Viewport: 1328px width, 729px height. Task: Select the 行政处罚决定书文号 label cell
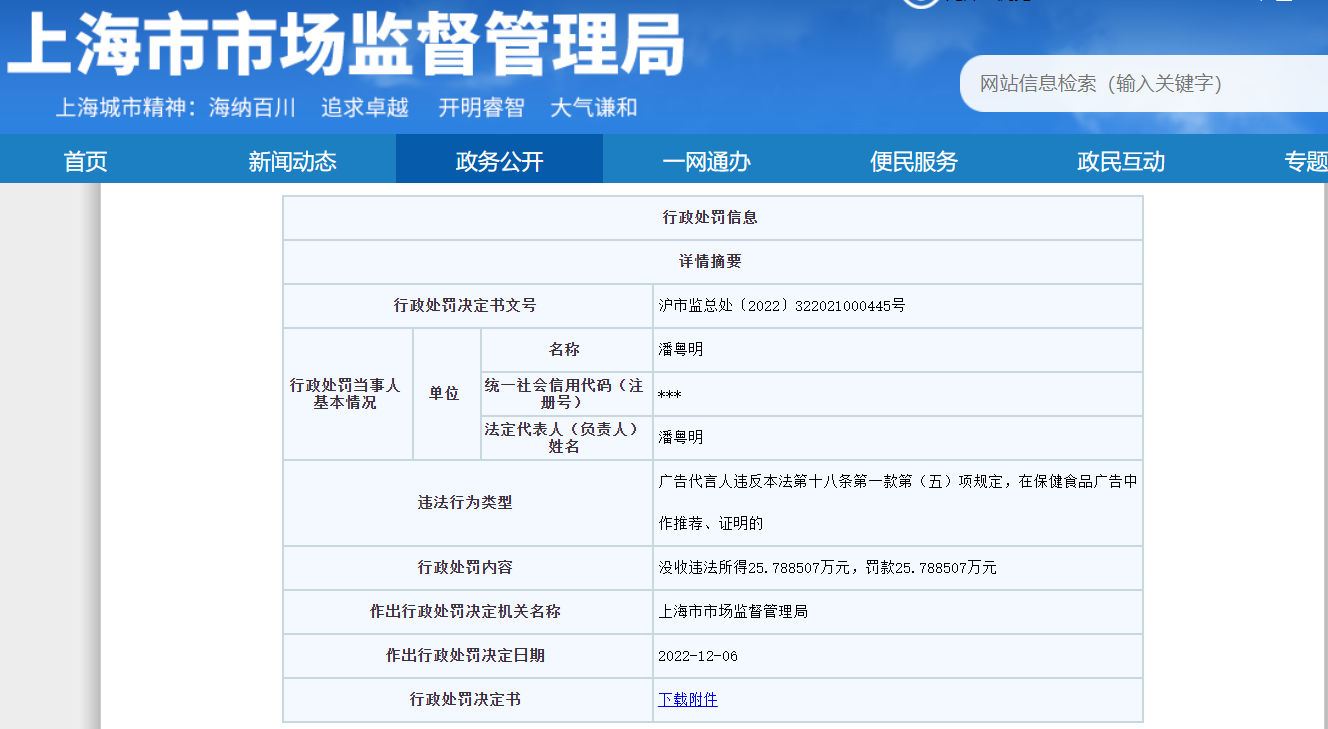[x=467, y=305]
